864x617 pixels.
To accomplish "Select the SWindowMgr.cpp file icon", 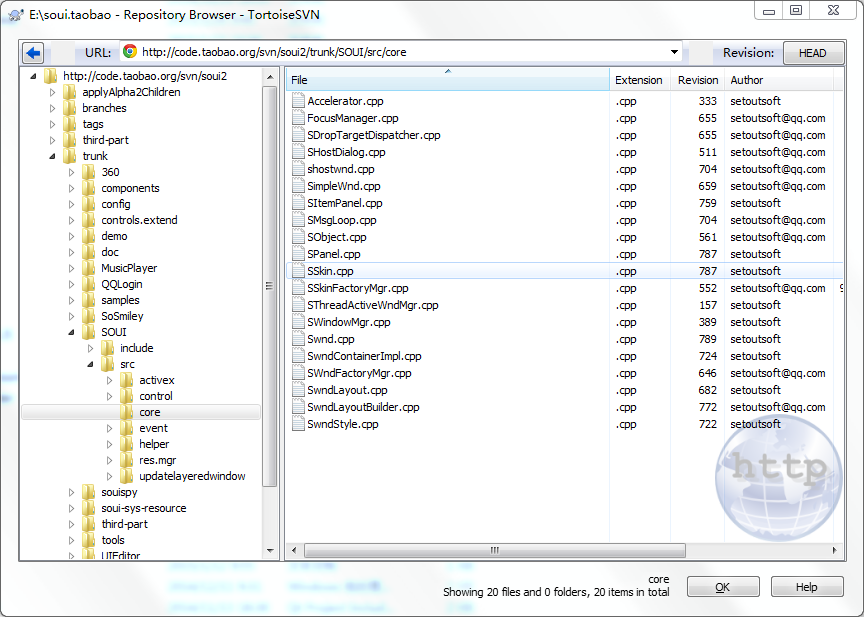I will click(x=298, y=322).
